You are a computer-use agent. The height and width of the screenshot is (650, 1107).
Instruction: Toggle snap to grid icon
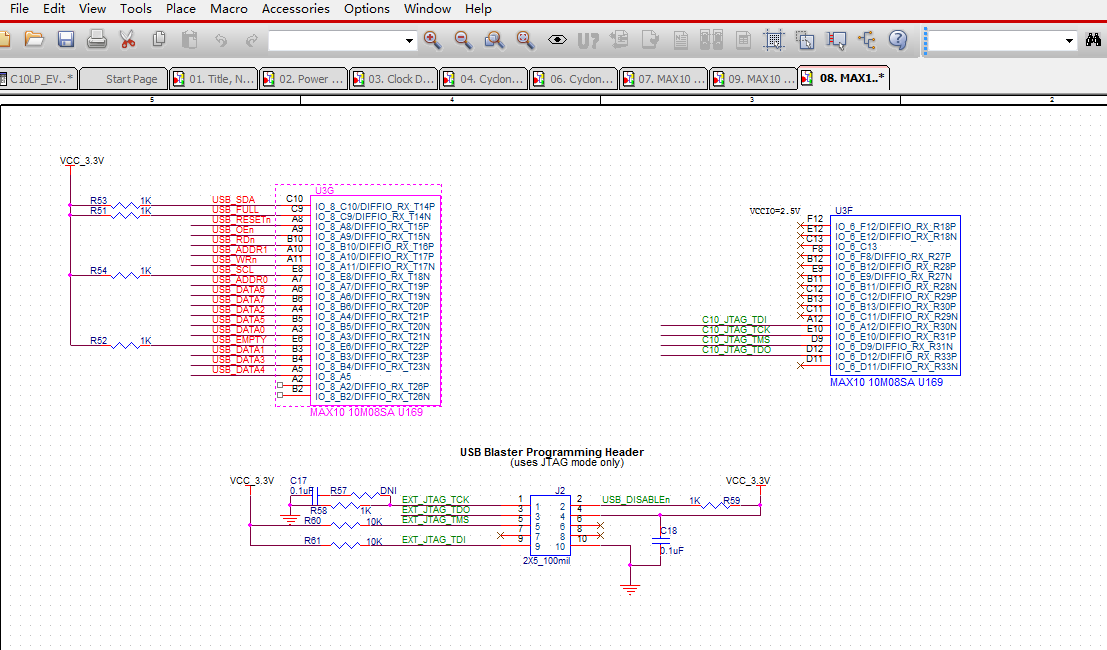click(774, 40)
